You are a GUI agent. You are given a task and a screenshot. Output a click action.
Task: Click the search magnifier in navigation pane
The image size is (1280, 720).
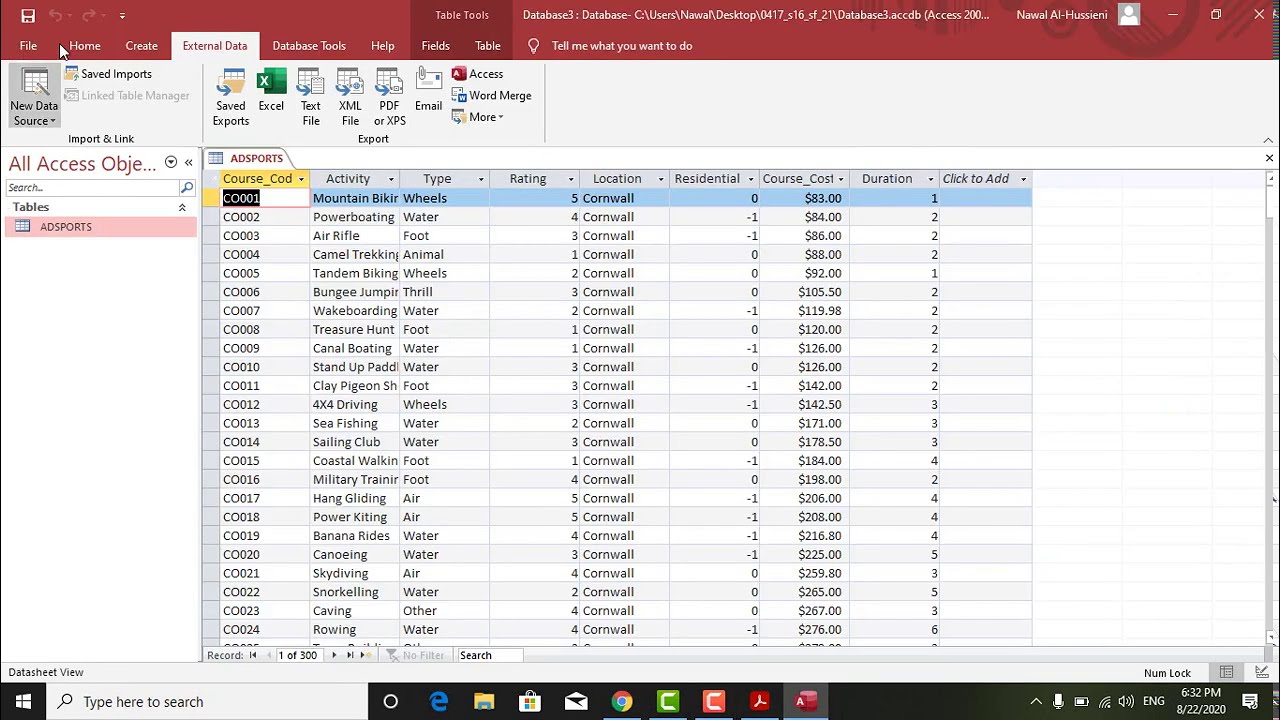click(x=187, y=188)
